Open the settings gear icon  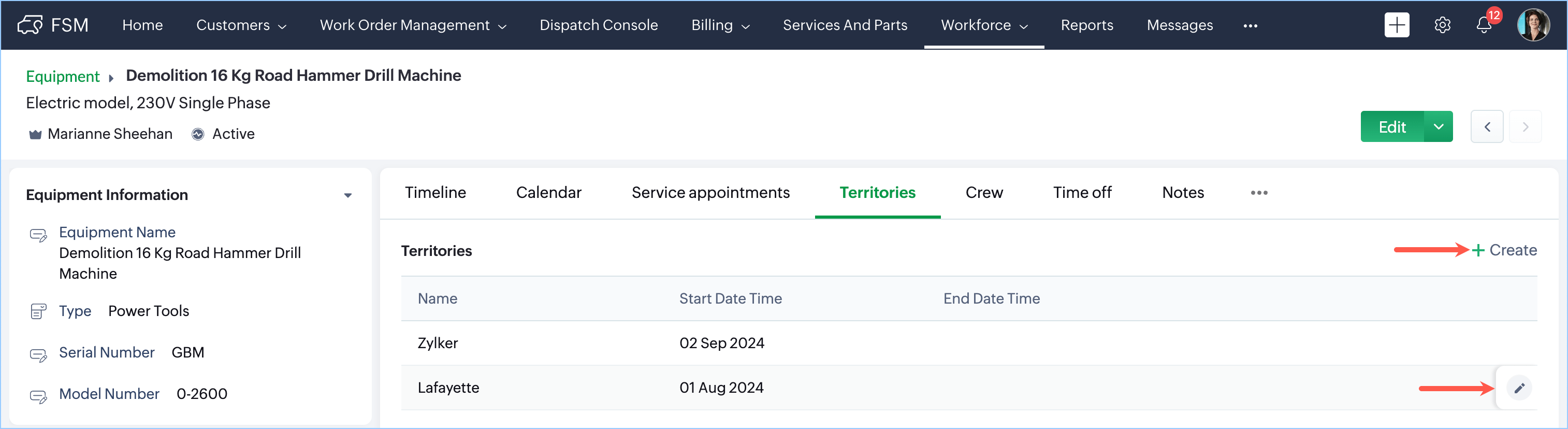pos(1442,25)
